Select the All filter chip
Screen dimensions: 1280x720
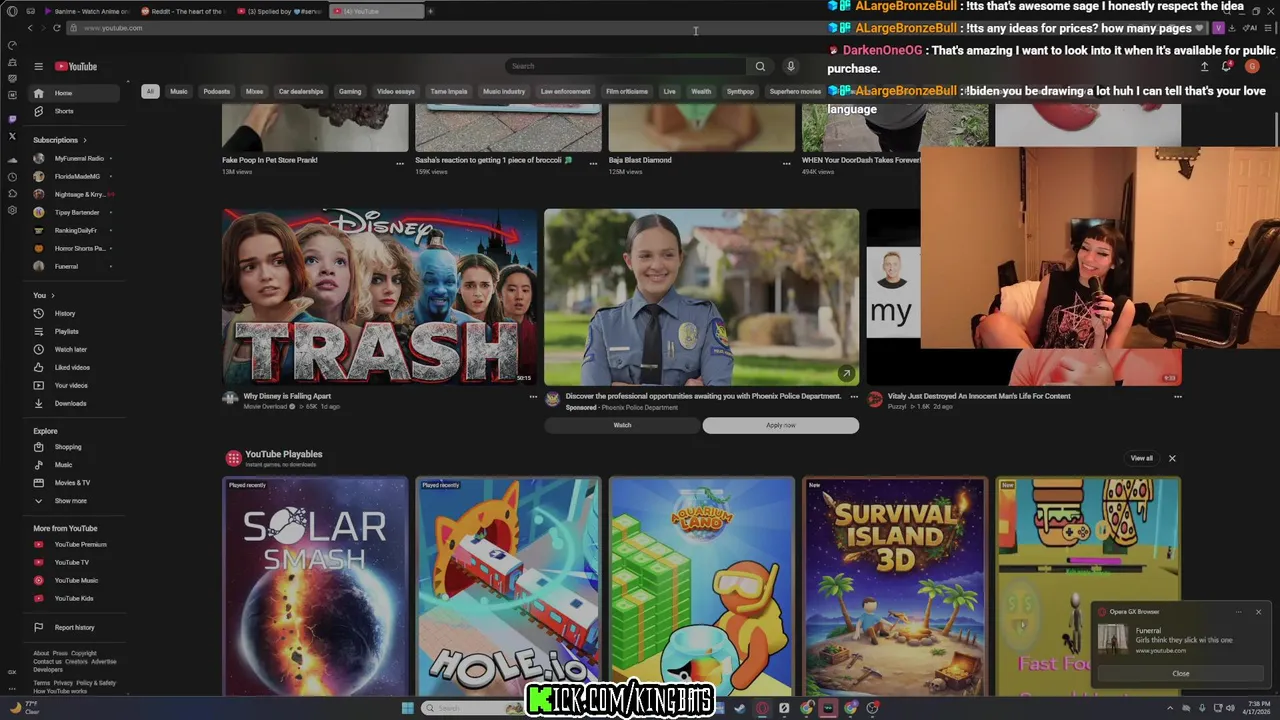tap(150, 91)
